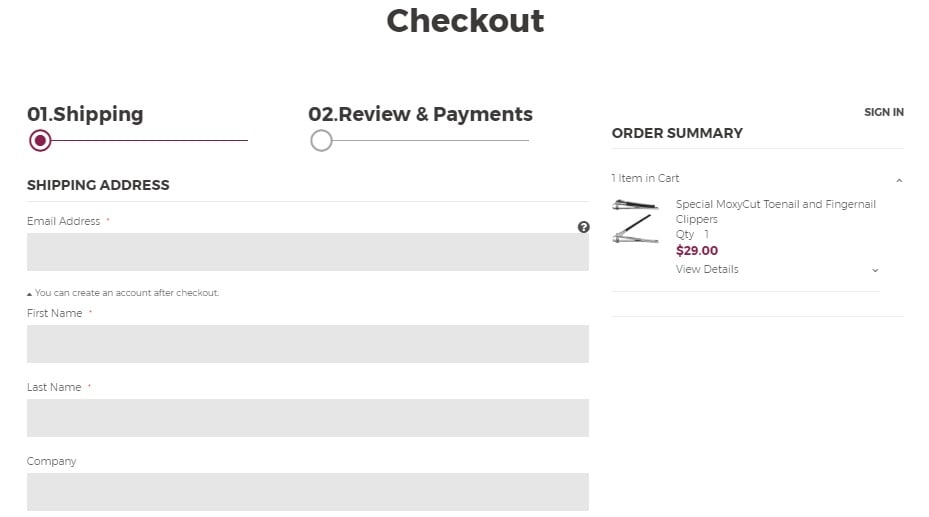
Task: Focus the Company input field
Action: pos(307,492)
